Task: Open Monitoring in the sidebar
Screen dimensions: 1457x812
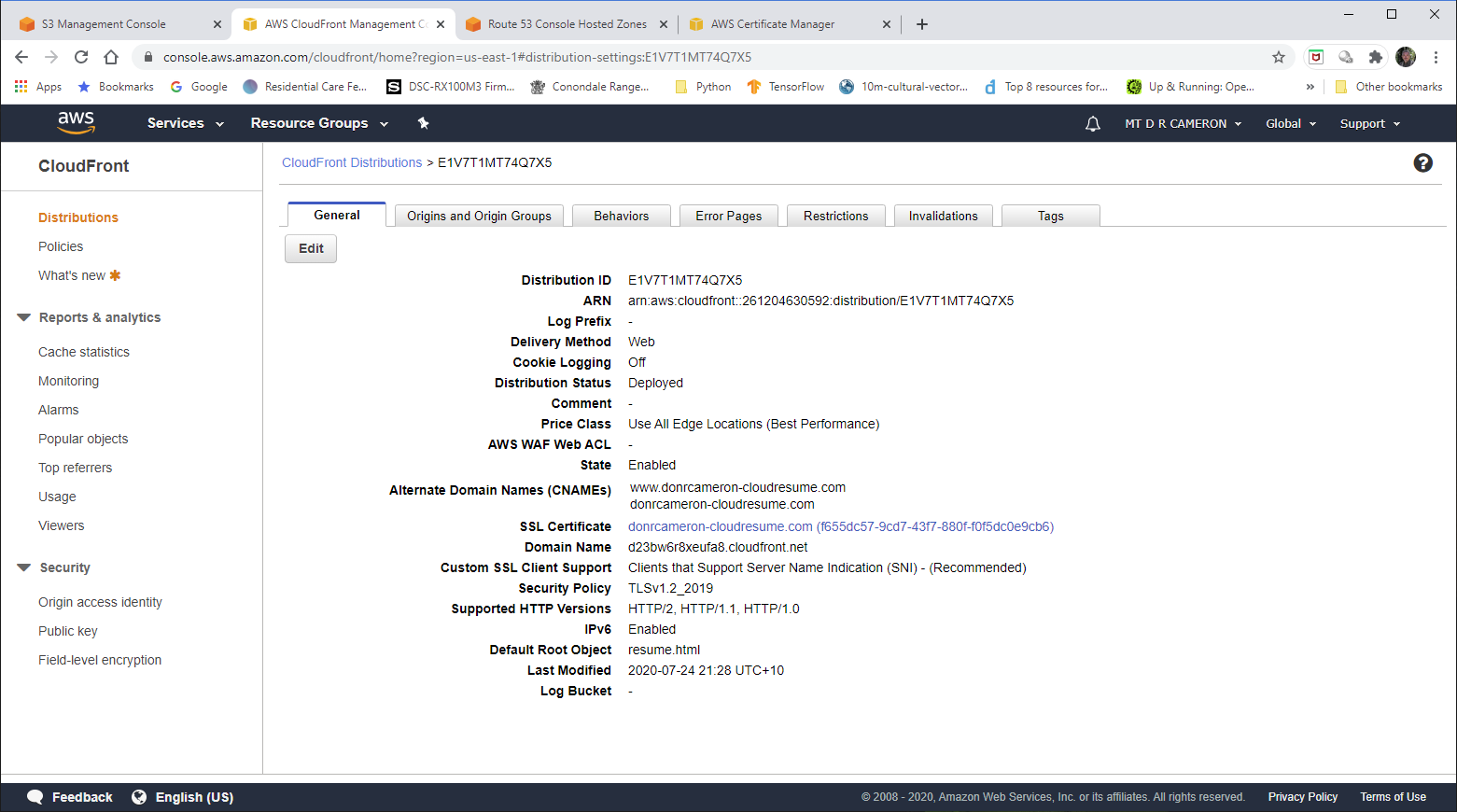Action: (x=68, y=381)
